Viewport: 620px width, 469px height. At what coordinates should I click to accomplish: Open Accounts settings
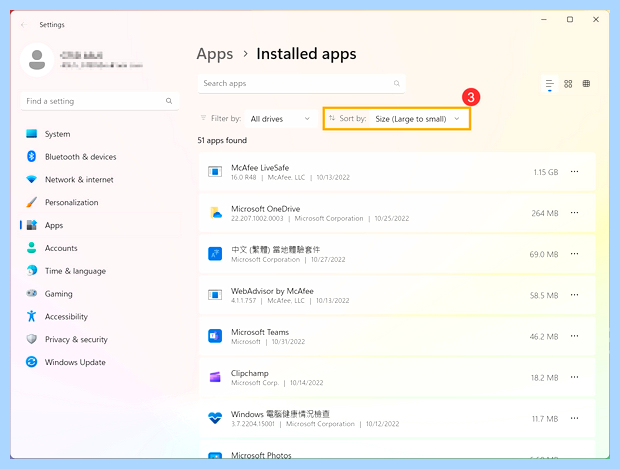pos(100,248)
